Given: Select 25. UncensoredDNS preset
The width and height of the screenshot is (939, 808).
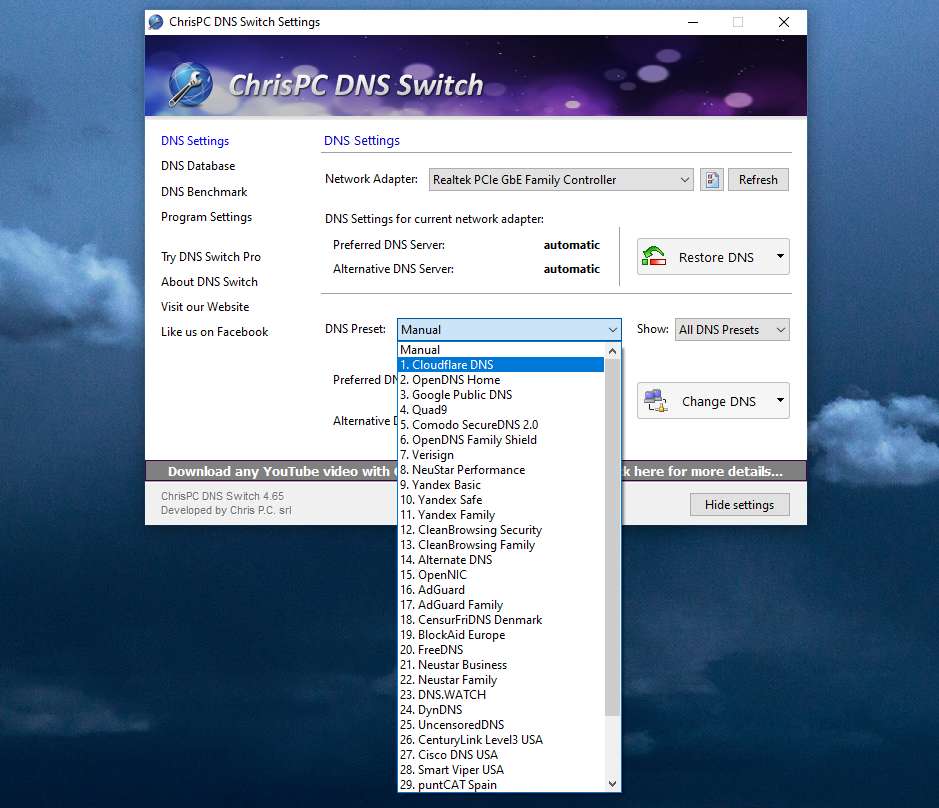Looking at the screenshot, I should [x=501, y=725].
